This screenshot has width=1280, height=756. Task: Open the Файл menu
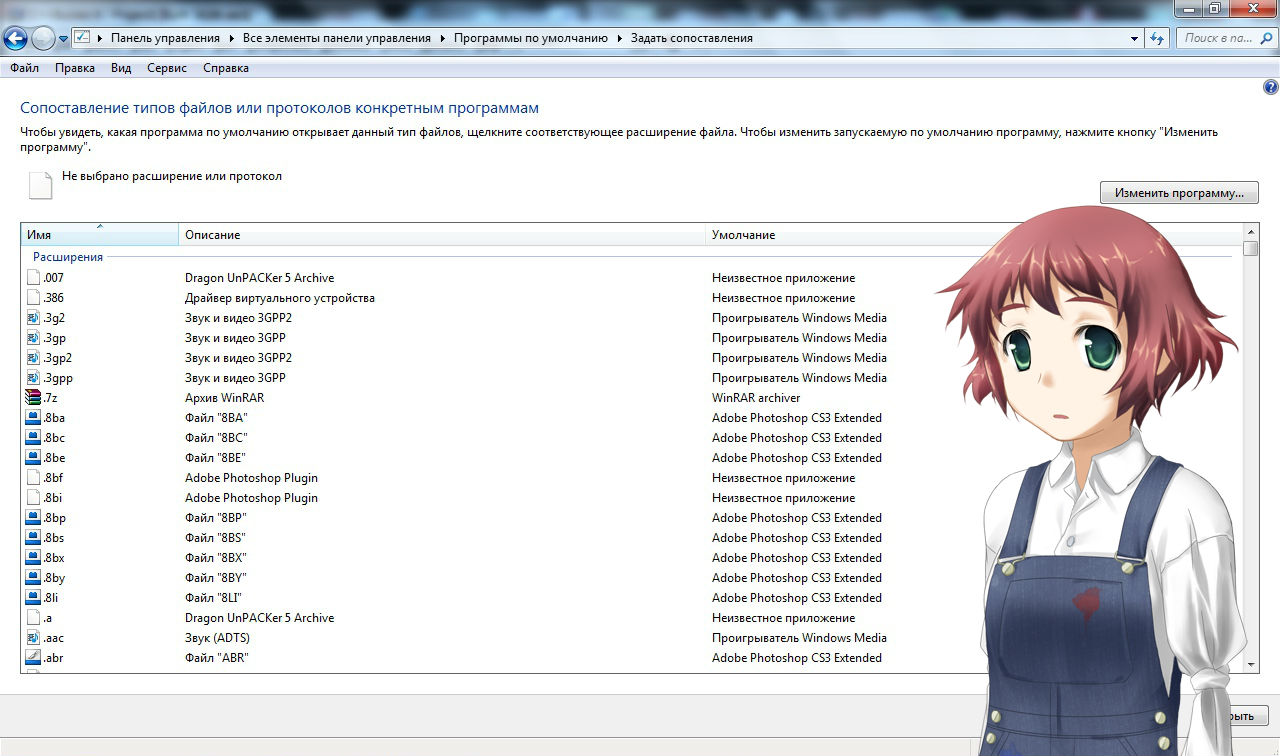pyautogui.click(x=24, y=68)
